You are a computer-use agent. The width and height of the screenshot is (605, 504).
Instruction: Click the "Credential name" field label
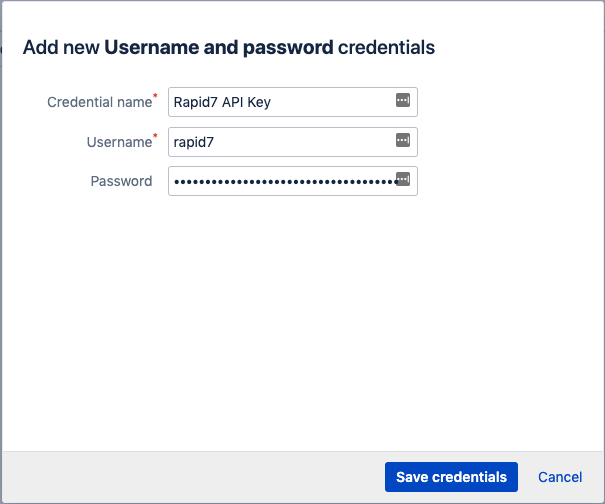coord(99,102)
